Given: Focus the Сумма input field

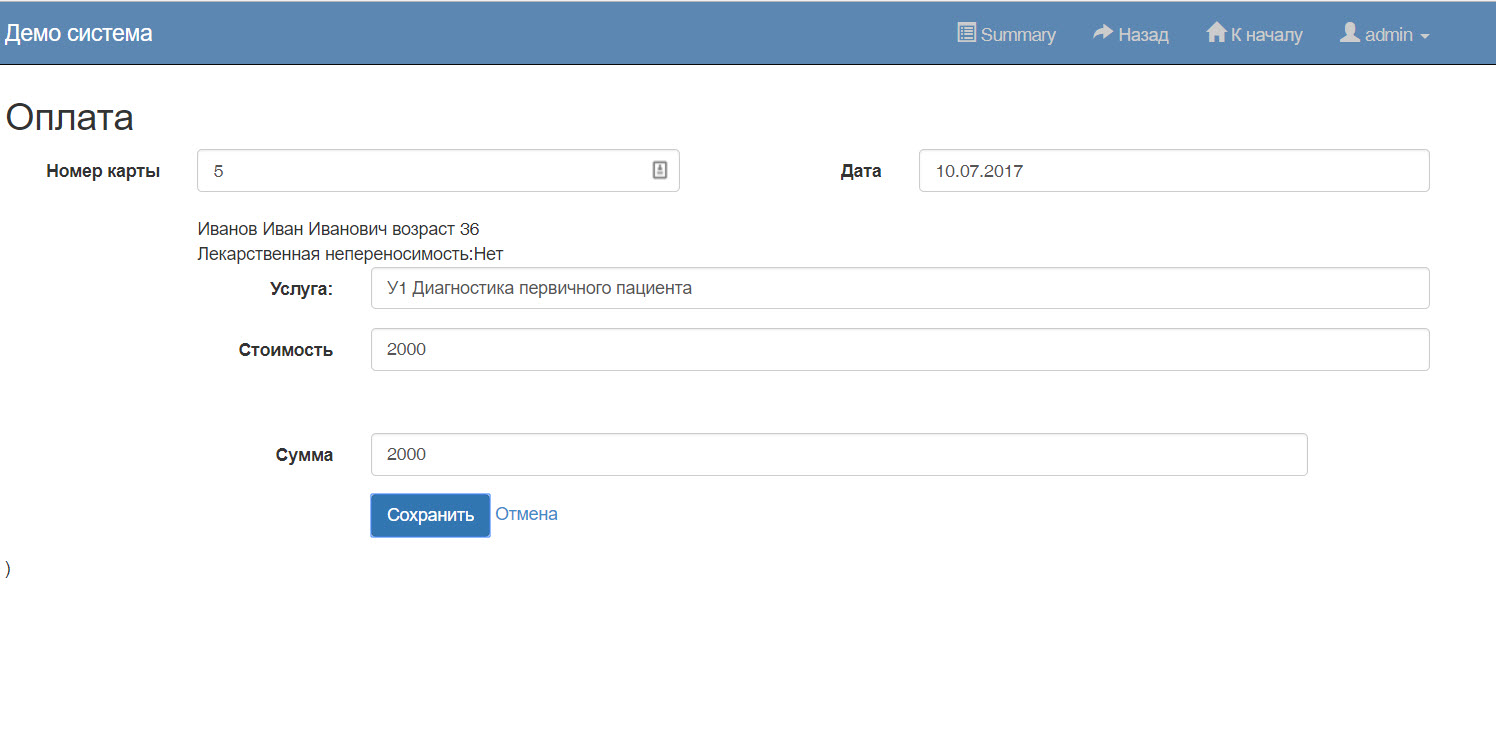Looking at the screenshot, I should click(x=838, y=454).
